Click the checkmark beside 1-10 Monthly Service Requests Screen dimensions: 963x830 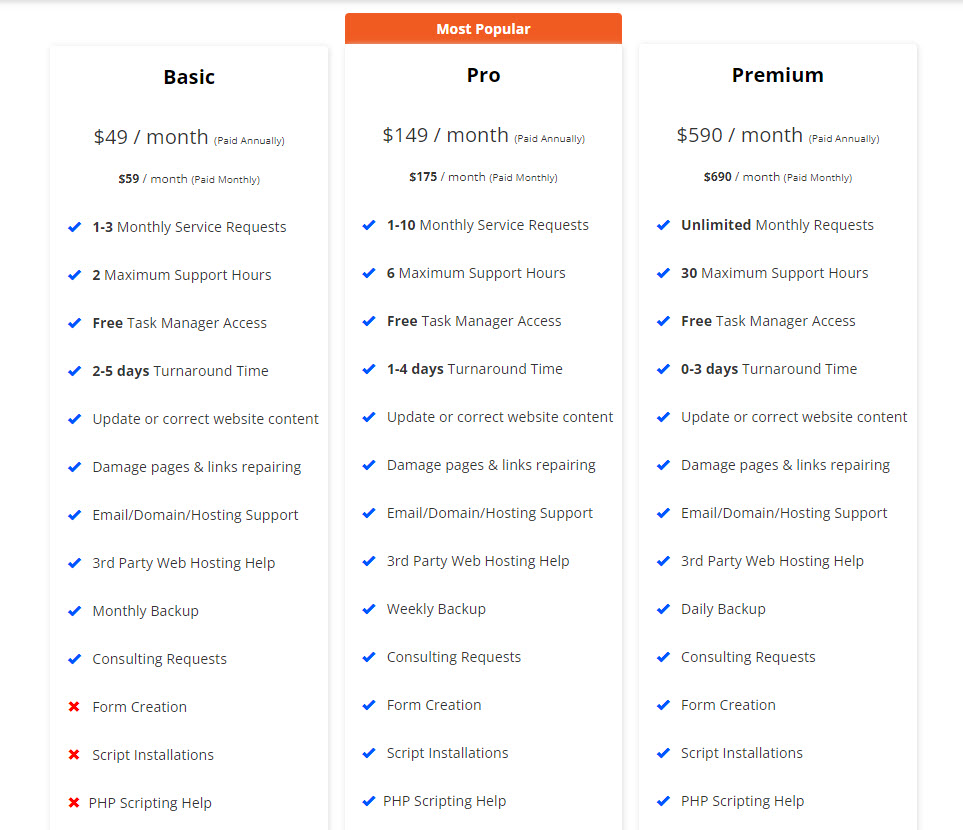(x=368, y=225)
